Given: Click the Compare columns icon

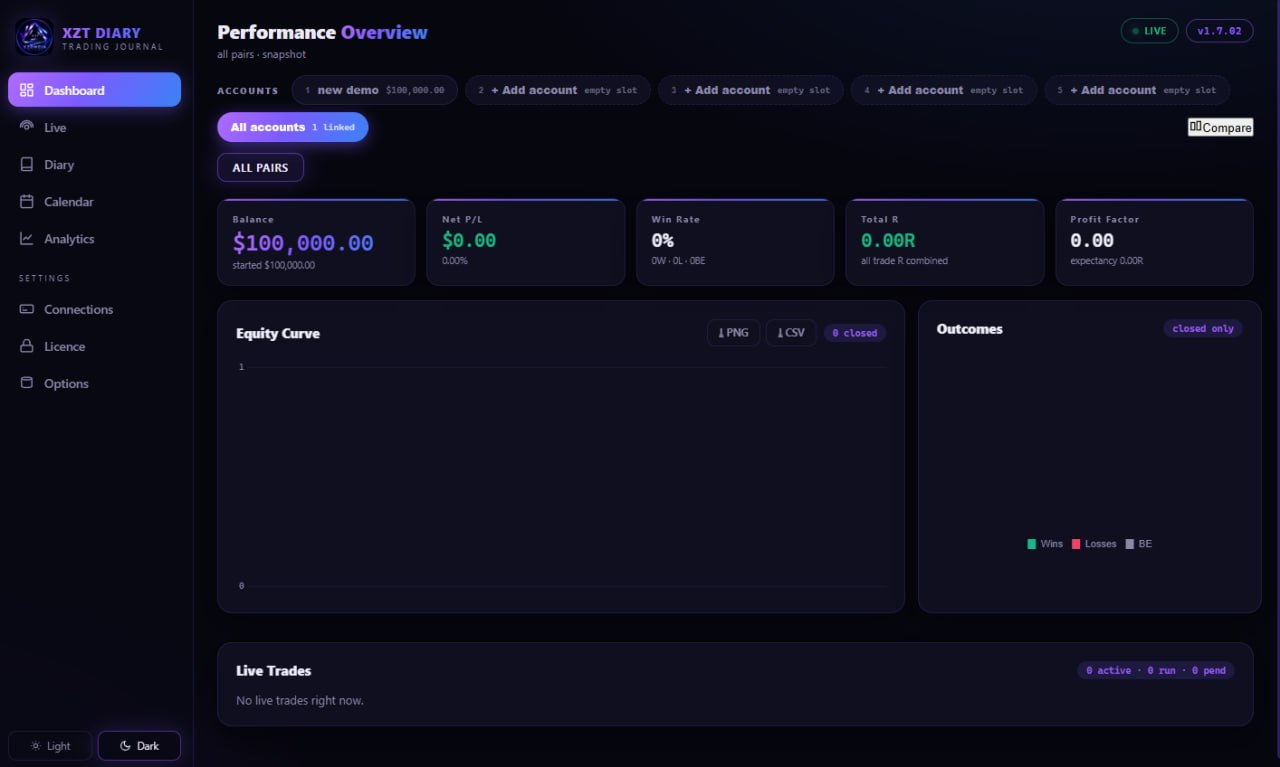Looking at the screenshot, I should pos(1195,127).
